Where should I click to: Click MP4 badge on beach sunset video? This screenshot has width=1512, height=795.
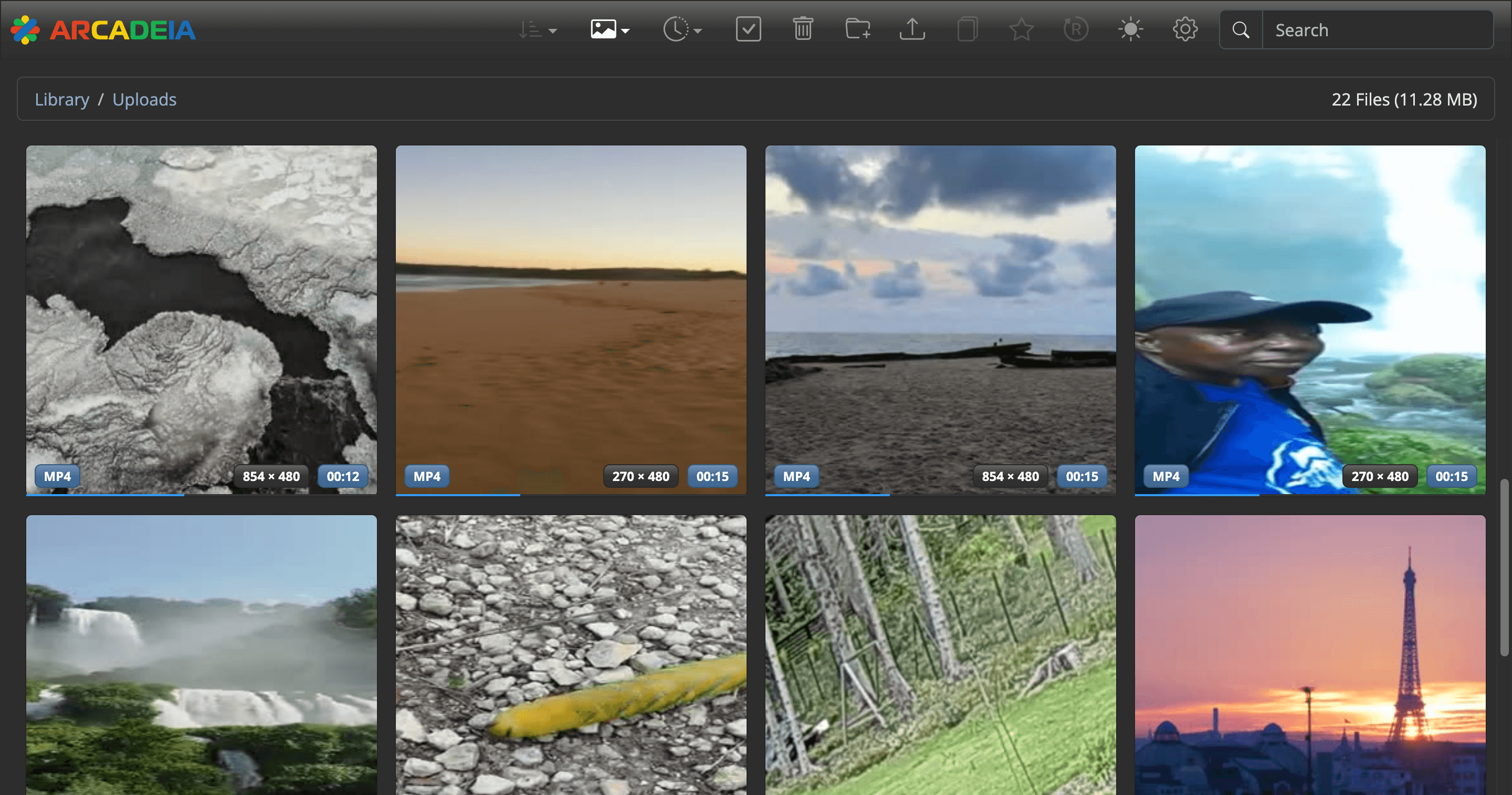(427, 476)
